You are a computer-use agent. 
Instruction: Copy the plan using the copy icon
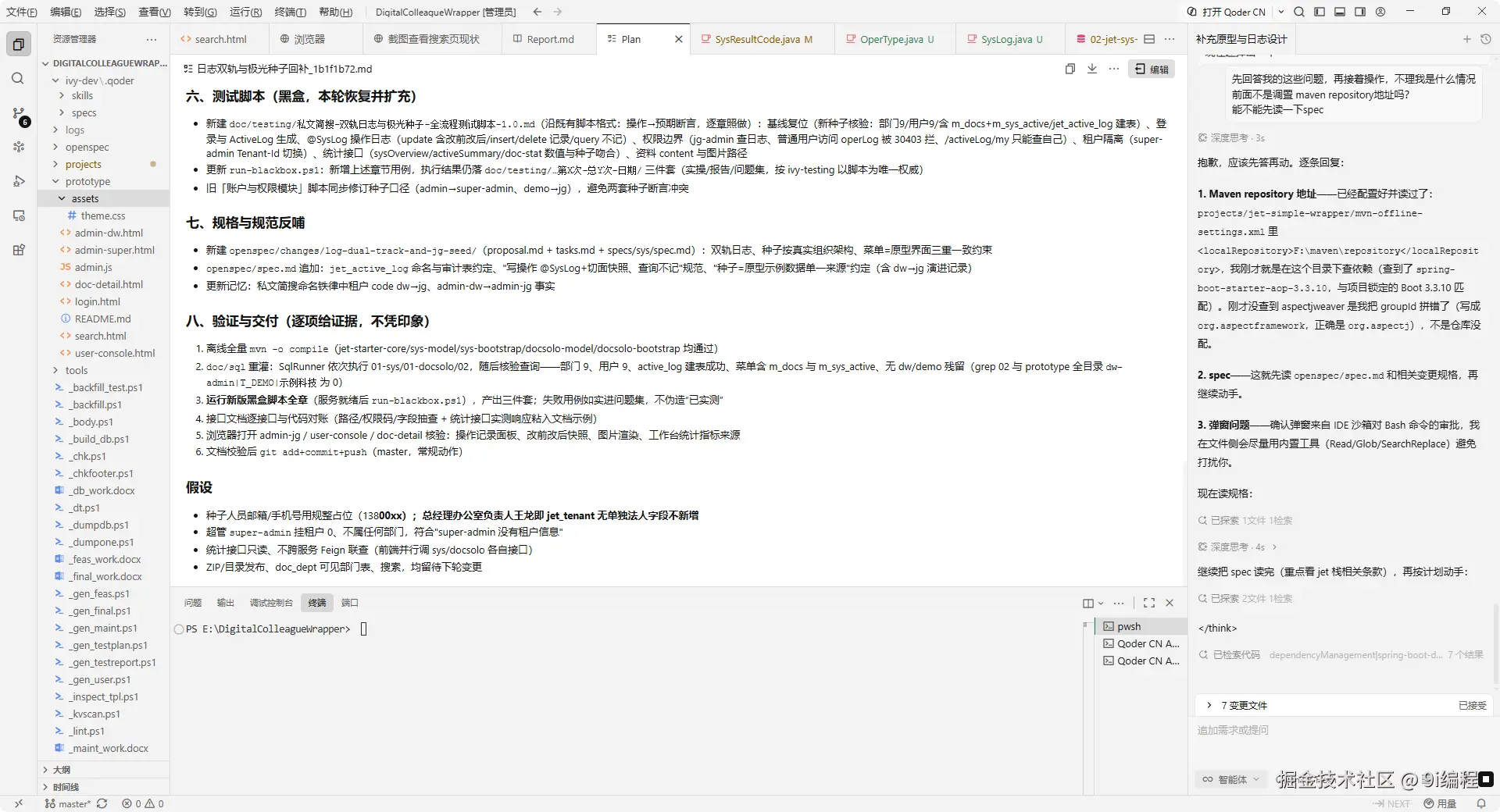point(1070,69)
